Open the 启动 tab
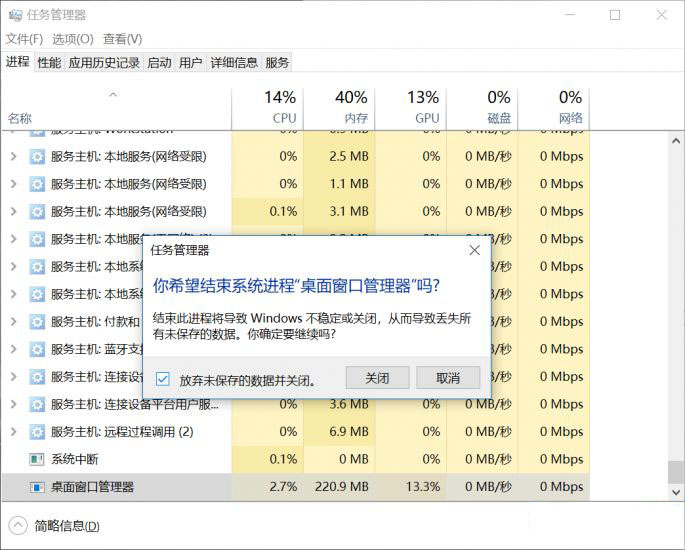685x550 pixels. 159,62
